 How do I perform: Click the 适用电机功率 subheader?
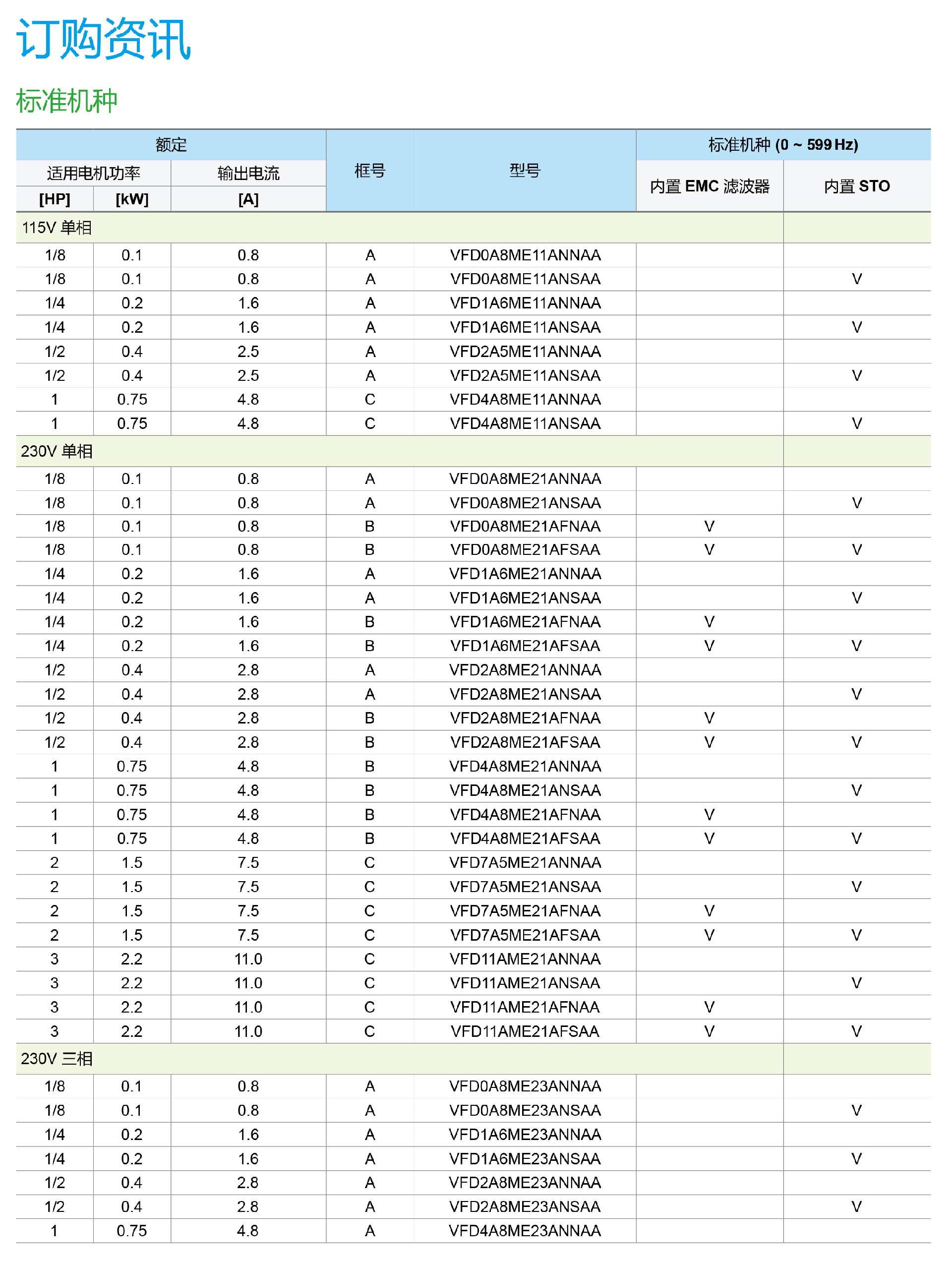point(94,174)
